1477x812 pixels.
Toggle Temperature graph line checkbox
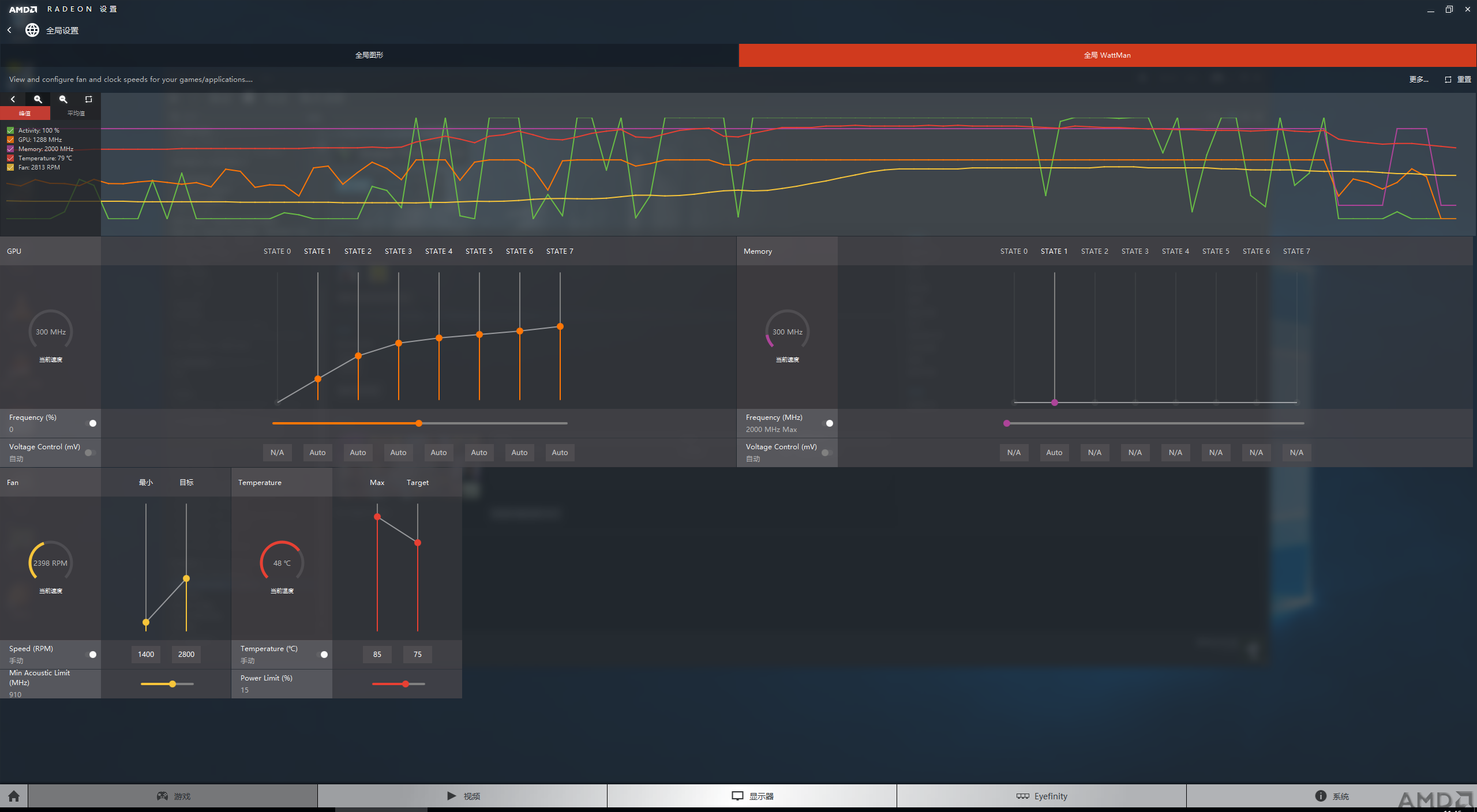pos(10,158)
